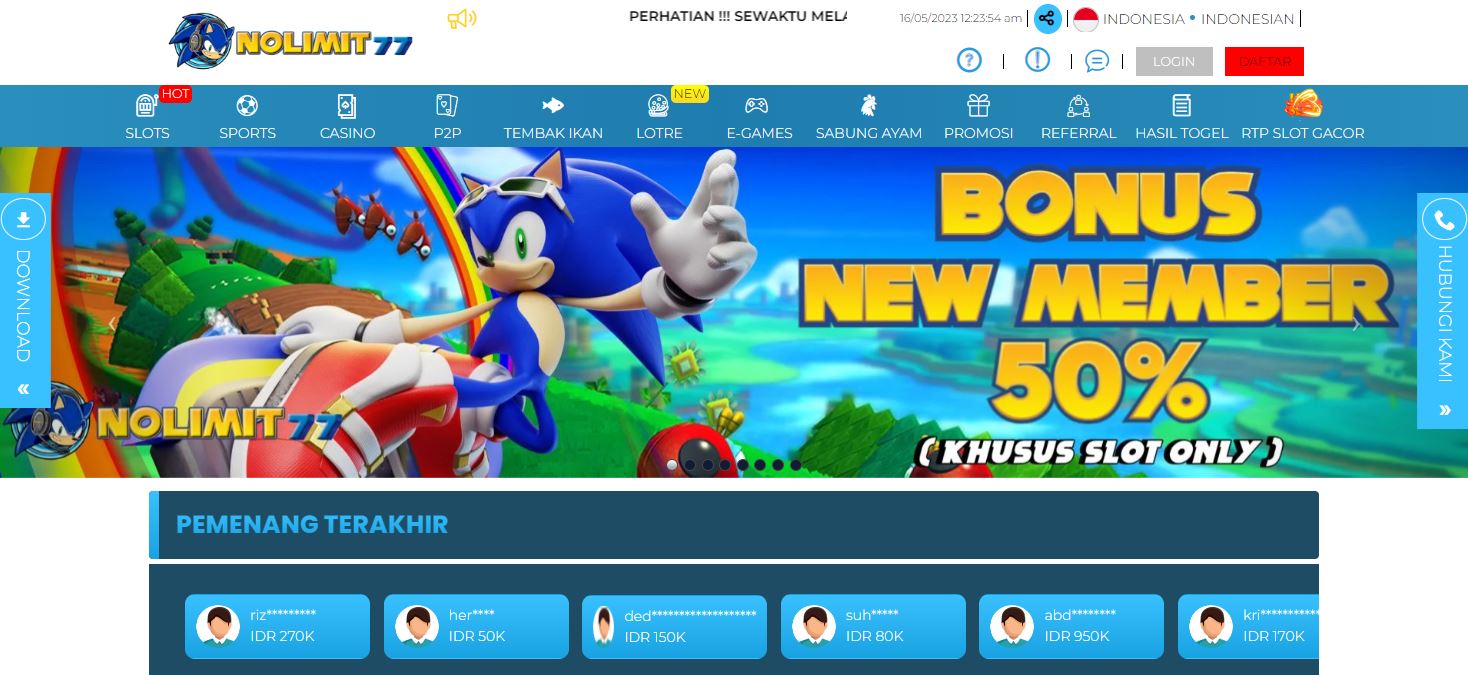Click the Sports soccer ball icon
Viewport: 1468px width, 675px height.
(x=247, y=105)
